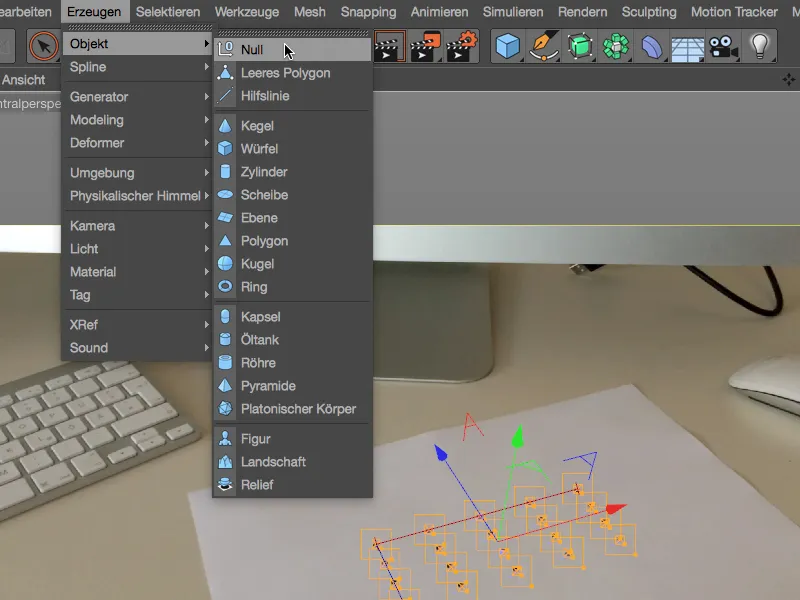The height and width of the screenshot is (600, 800).
Task: Create a Kugel sphere object
Action: [x=292, y=264]
